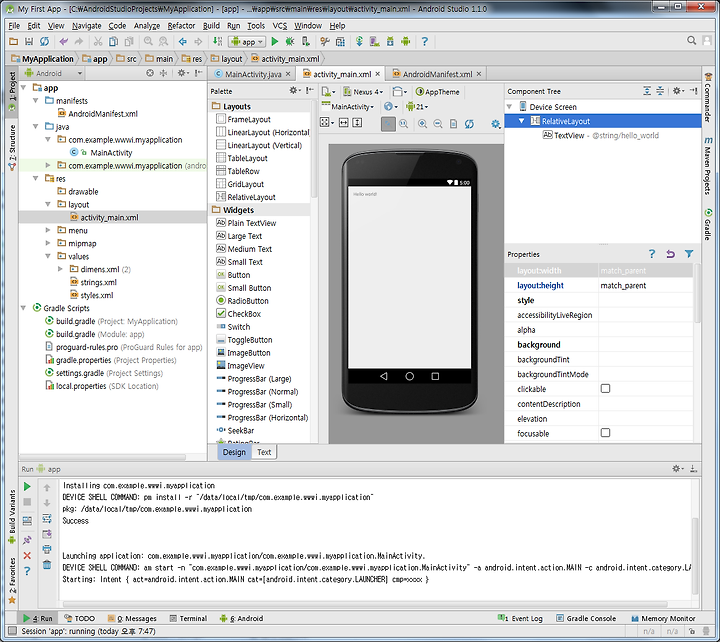Click the Synchronize refresh icon in main toolbar
This screenshot has width=720, height=642.
click(44, 41)
